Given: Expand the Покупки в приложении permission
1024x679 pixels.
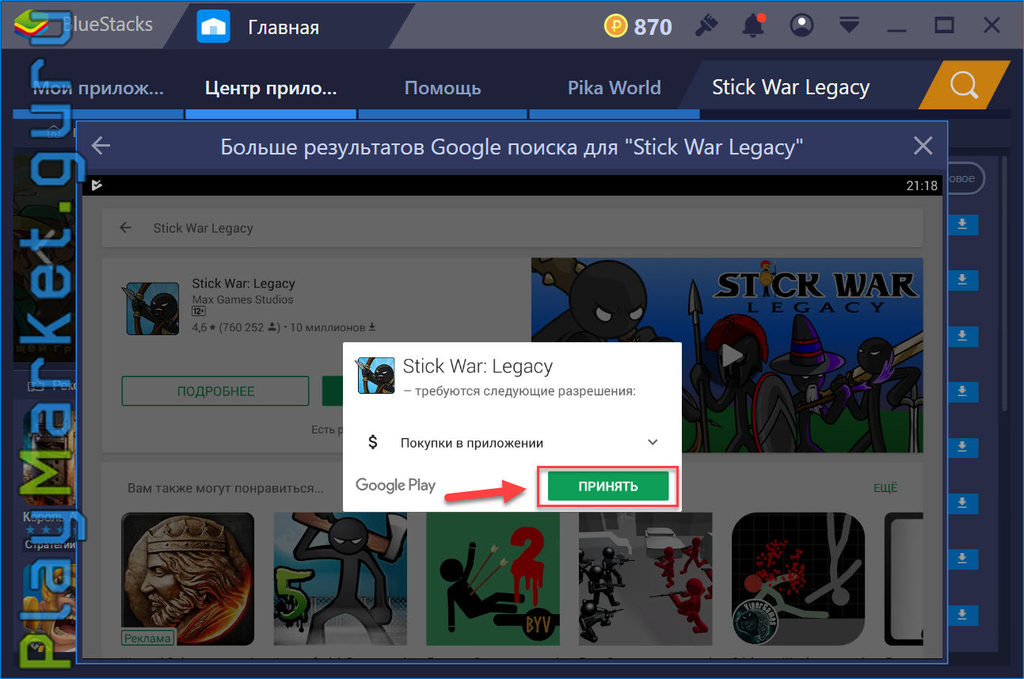Looking at the screenshot, I should [x=652, y=442].
